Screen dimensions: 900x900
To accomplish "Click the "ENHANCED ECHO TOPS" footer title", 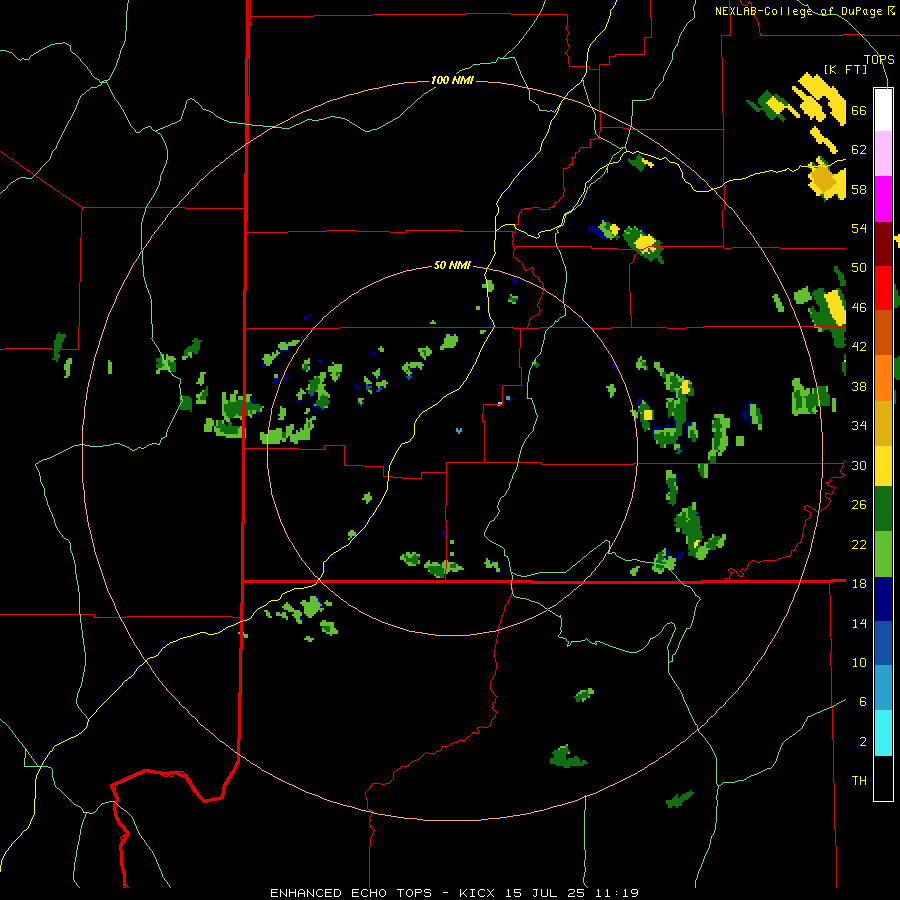I will pyautogui.click(x=351, y=893).
